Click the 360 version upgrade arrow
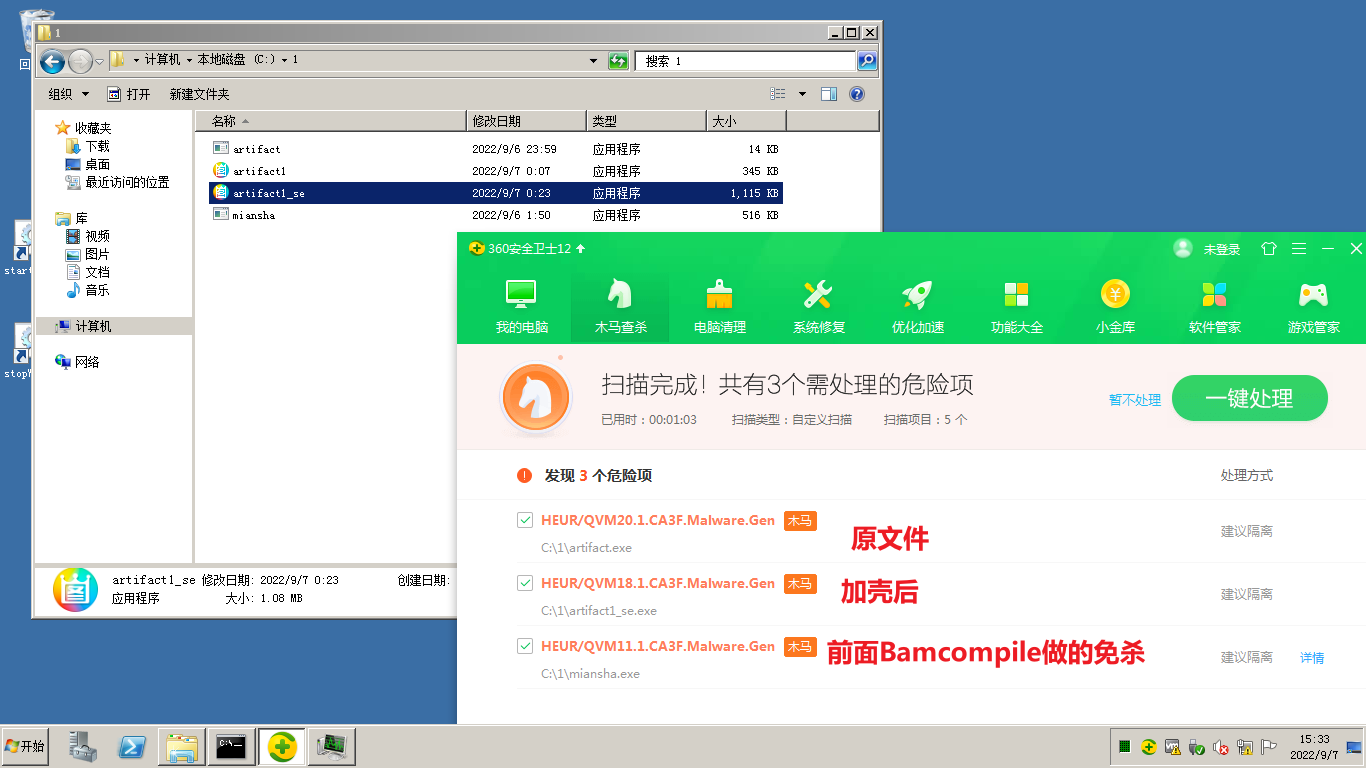 [581, 248]
